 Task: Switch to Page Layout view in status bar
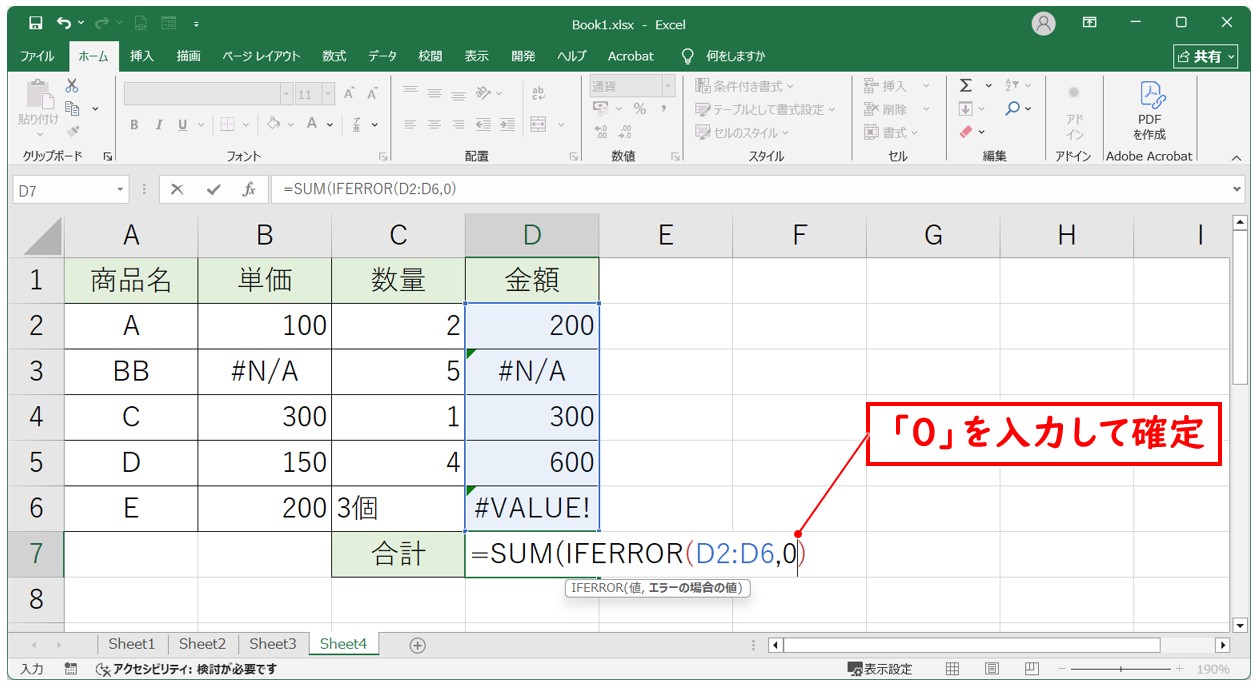[x=991, y=669]
